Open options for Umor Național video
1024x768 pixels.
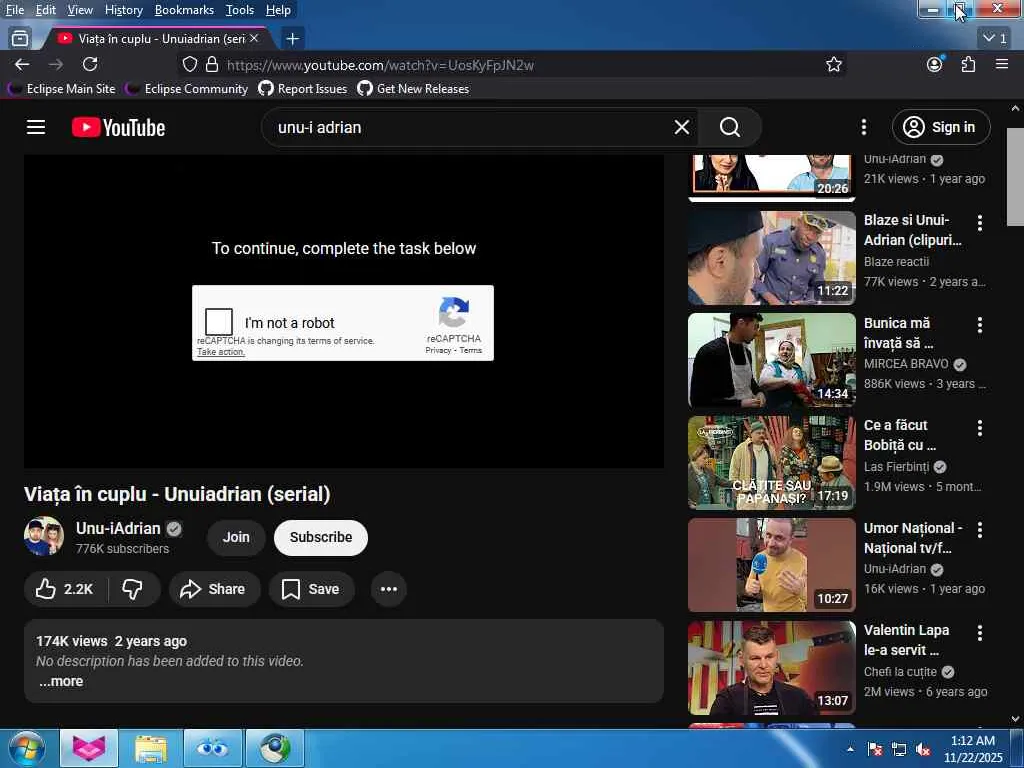980,530
